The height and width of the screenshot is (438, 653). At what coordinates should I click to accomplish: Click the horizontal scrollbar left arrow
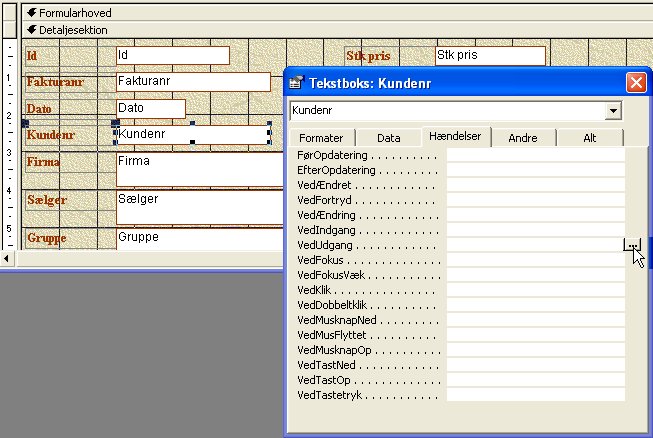6,259
